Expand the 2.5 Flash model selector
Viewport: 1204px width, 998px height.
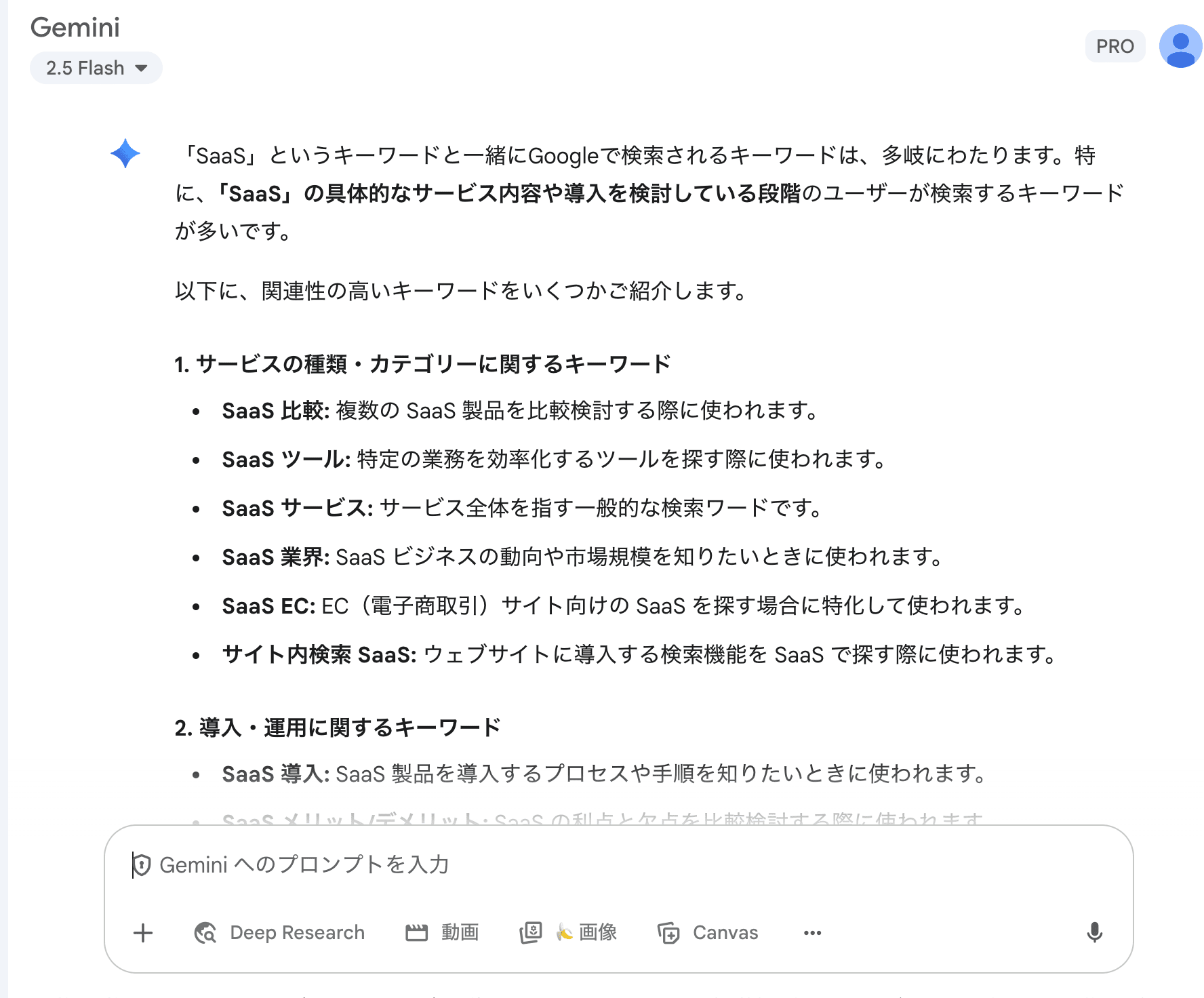pos(96,68)
